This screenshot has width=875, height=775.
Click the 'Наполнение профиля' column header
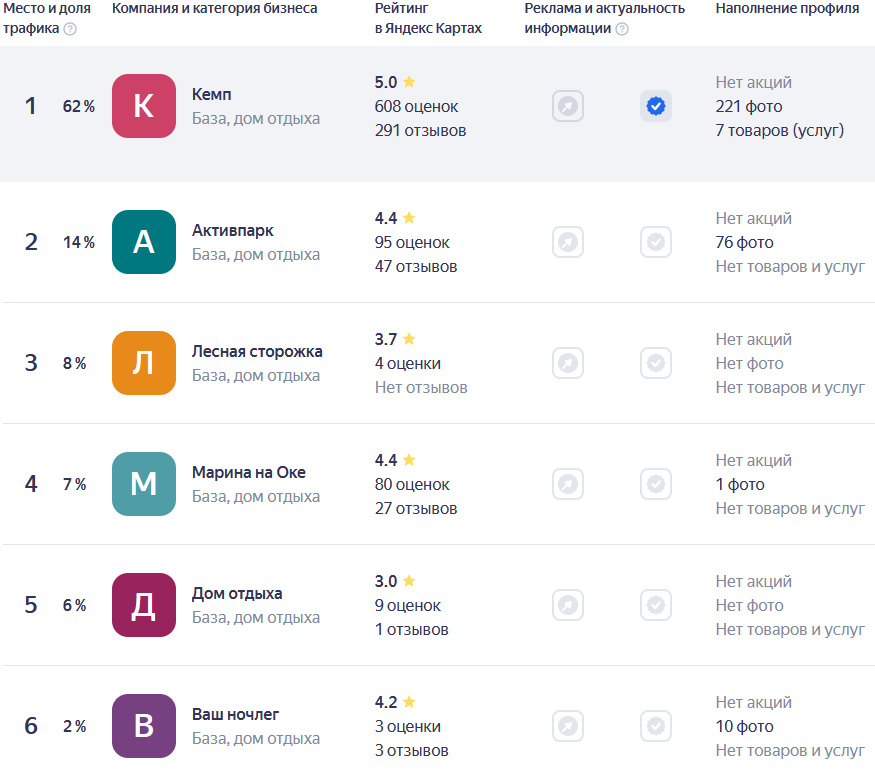point(787,9)
